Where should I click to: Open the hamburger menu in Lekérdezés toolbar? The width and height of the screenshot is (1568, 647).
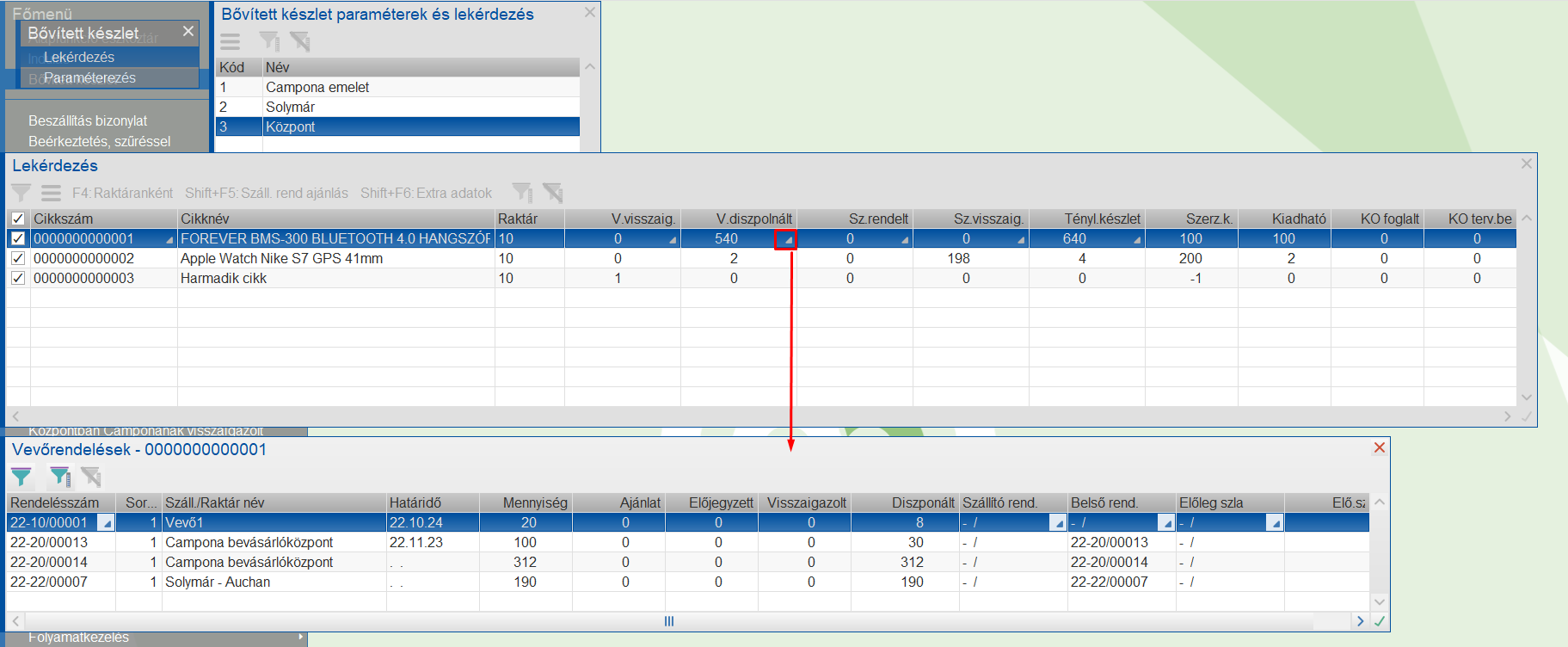[52, 193]
